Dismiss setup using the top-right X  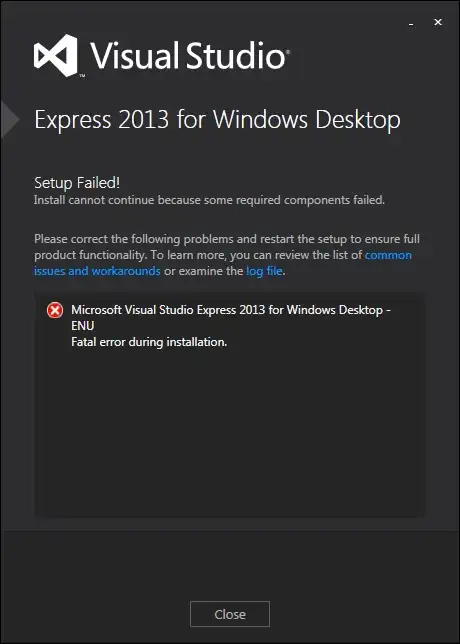(438, 23)
